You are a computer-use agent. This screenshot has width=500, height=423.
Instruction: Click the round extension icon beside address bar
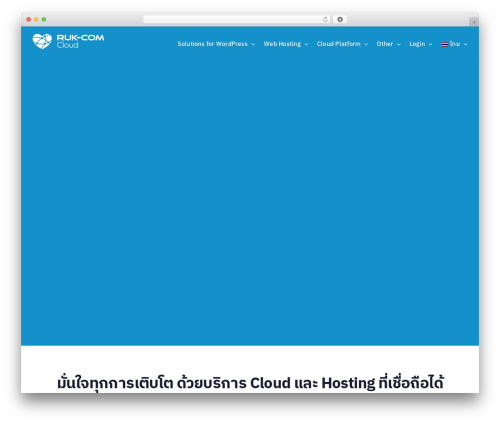340,20
